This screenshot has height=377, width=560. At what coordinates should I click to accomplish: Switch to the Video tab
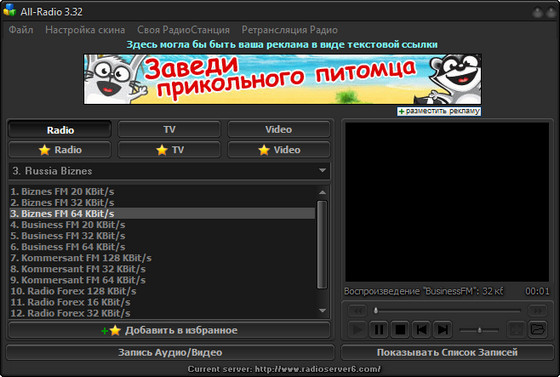coord(279,130)
